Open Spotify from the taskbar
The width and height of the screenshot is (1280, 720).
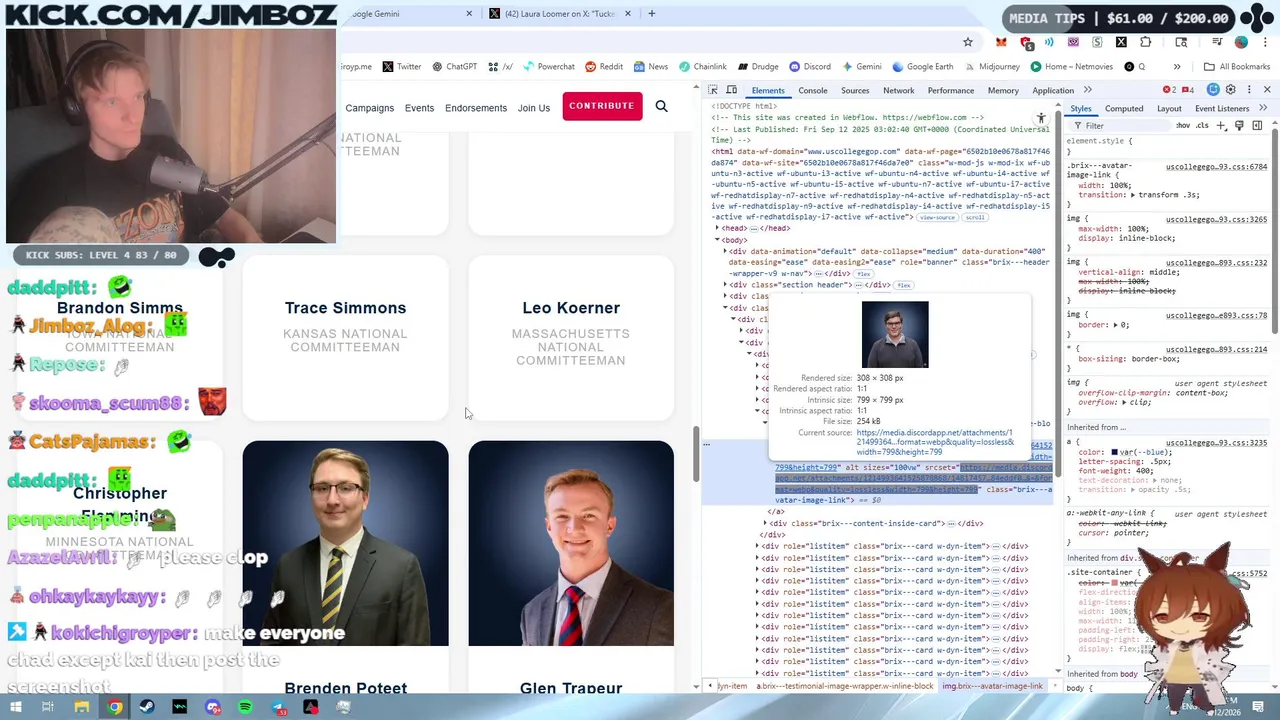tap(245, 707)
